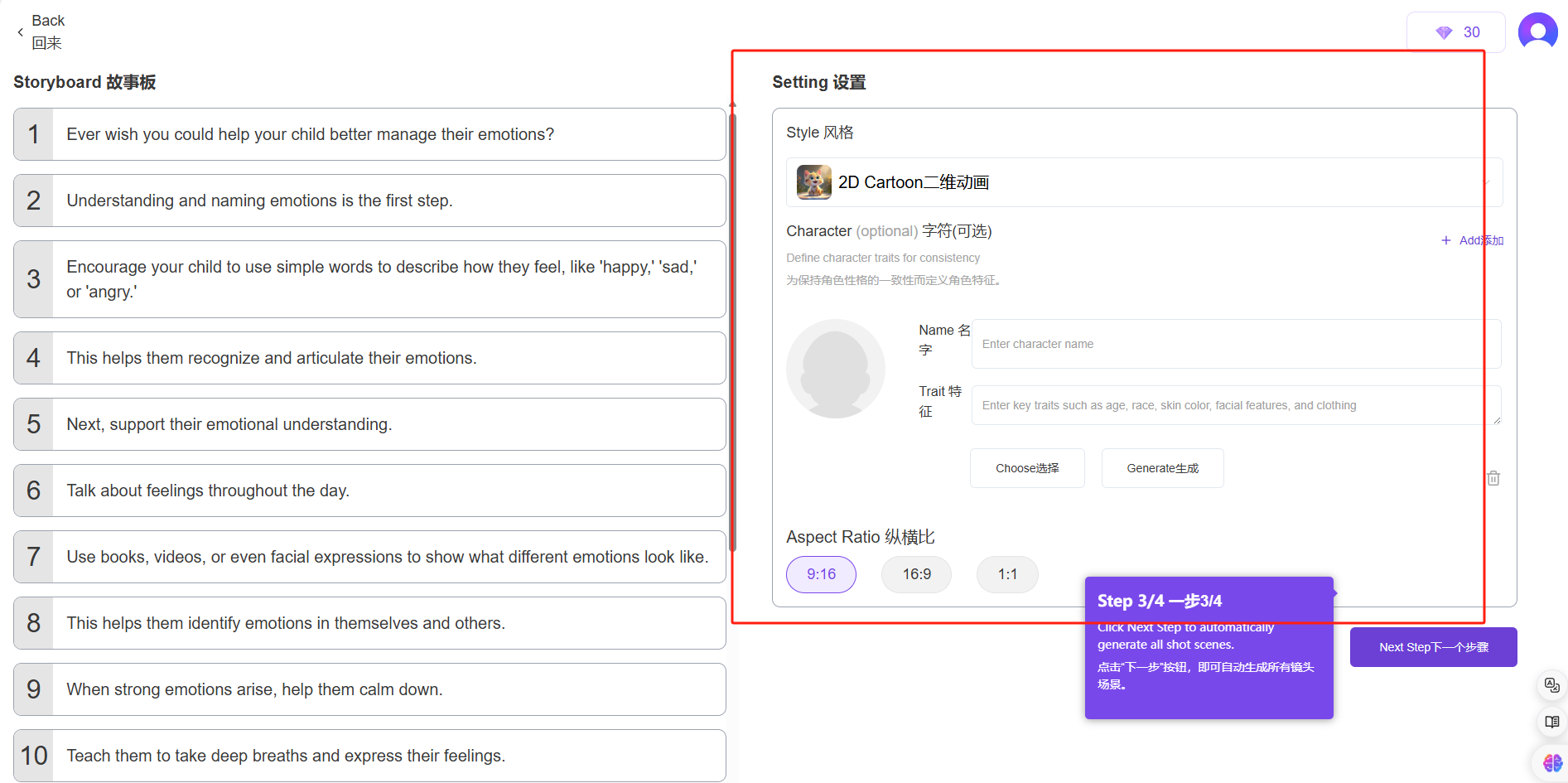Delete character with the trash icon
This screenshot has width=1568, height=783.
1493,478
